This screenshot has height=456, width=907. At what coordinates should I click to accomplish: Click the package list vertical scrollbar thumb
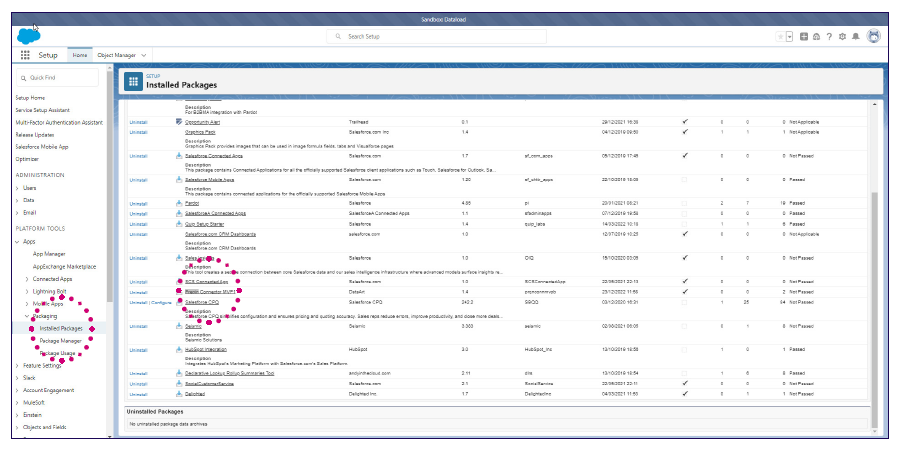point(874,310)
